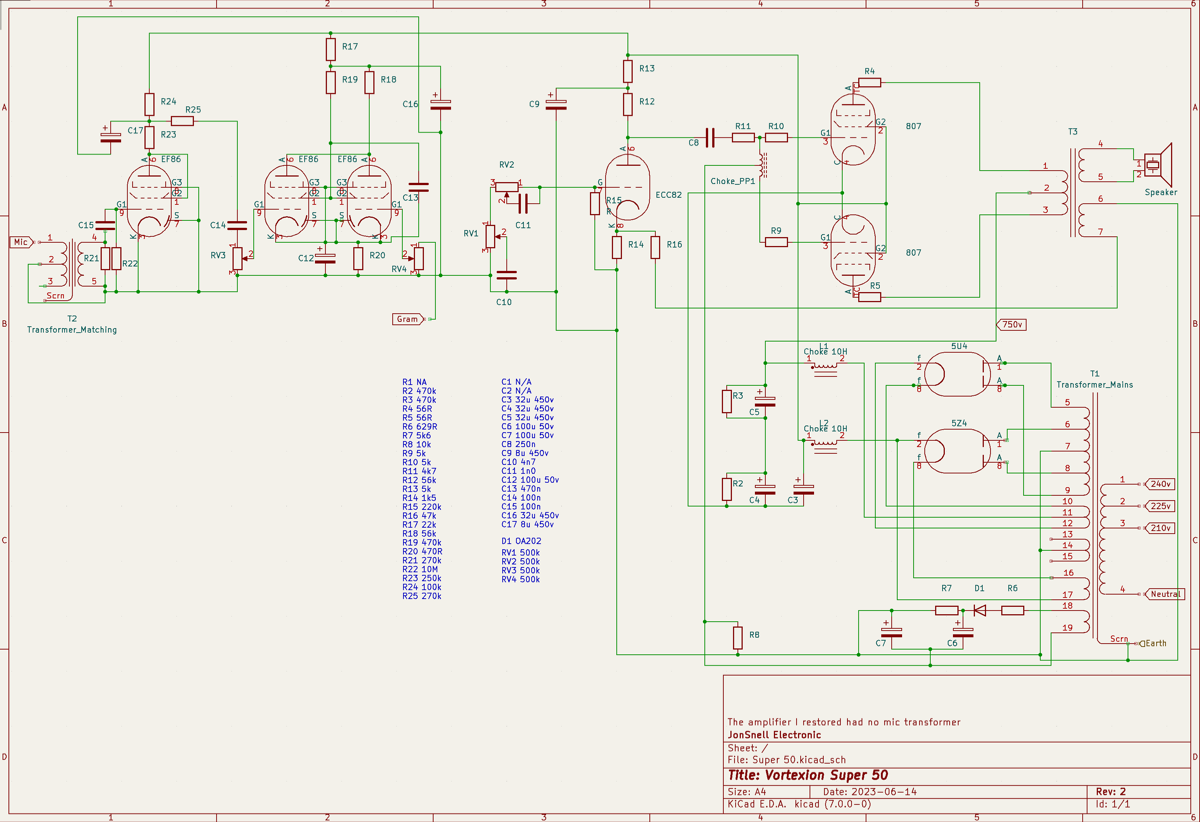
Task: Click the 'KiCad E.D.A. kicad (7.0.0-0)' text
Action: [x=799, y=804]
